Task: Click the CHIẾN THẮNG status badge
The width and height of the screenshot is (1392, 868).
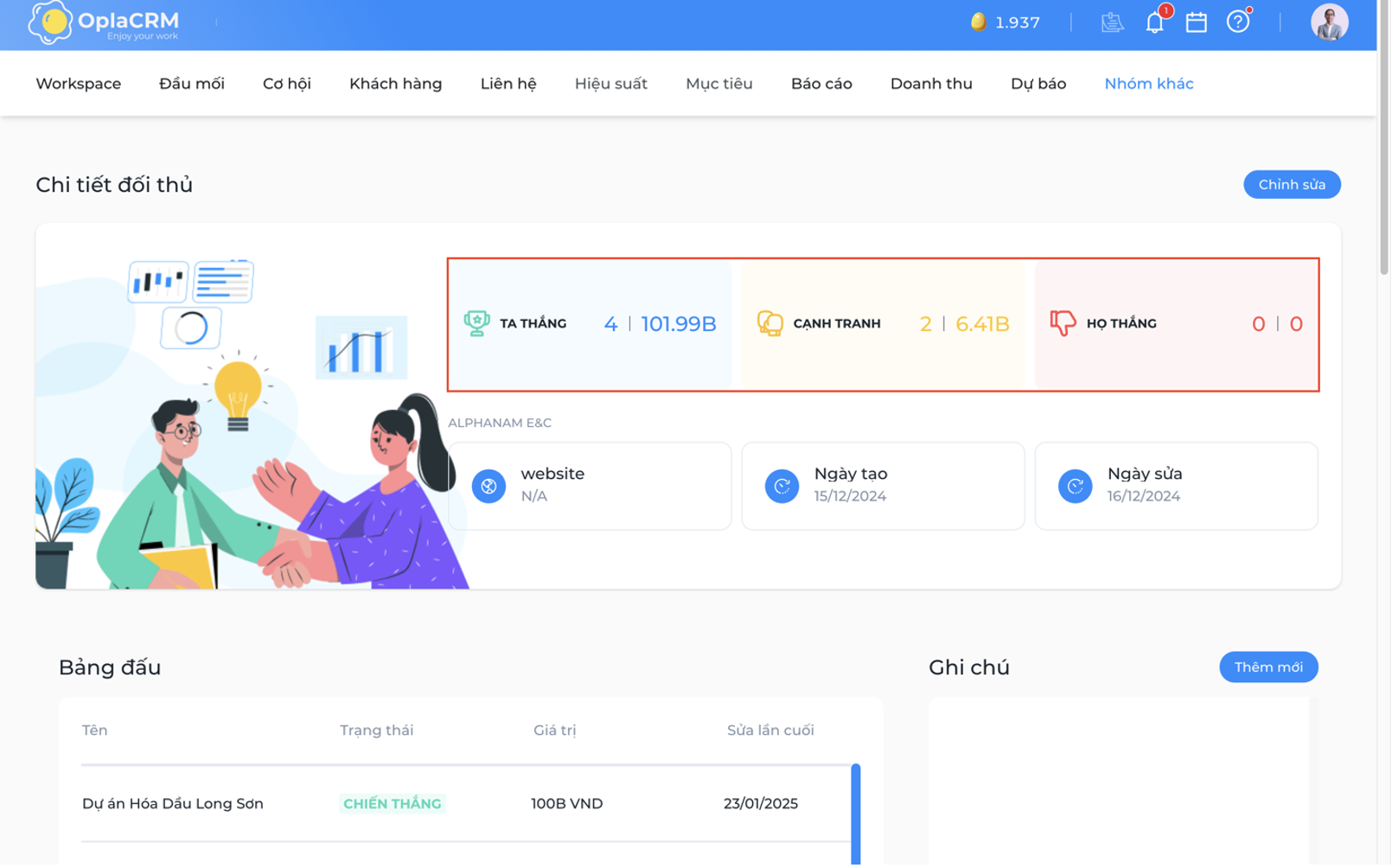Action: point(393,803)
